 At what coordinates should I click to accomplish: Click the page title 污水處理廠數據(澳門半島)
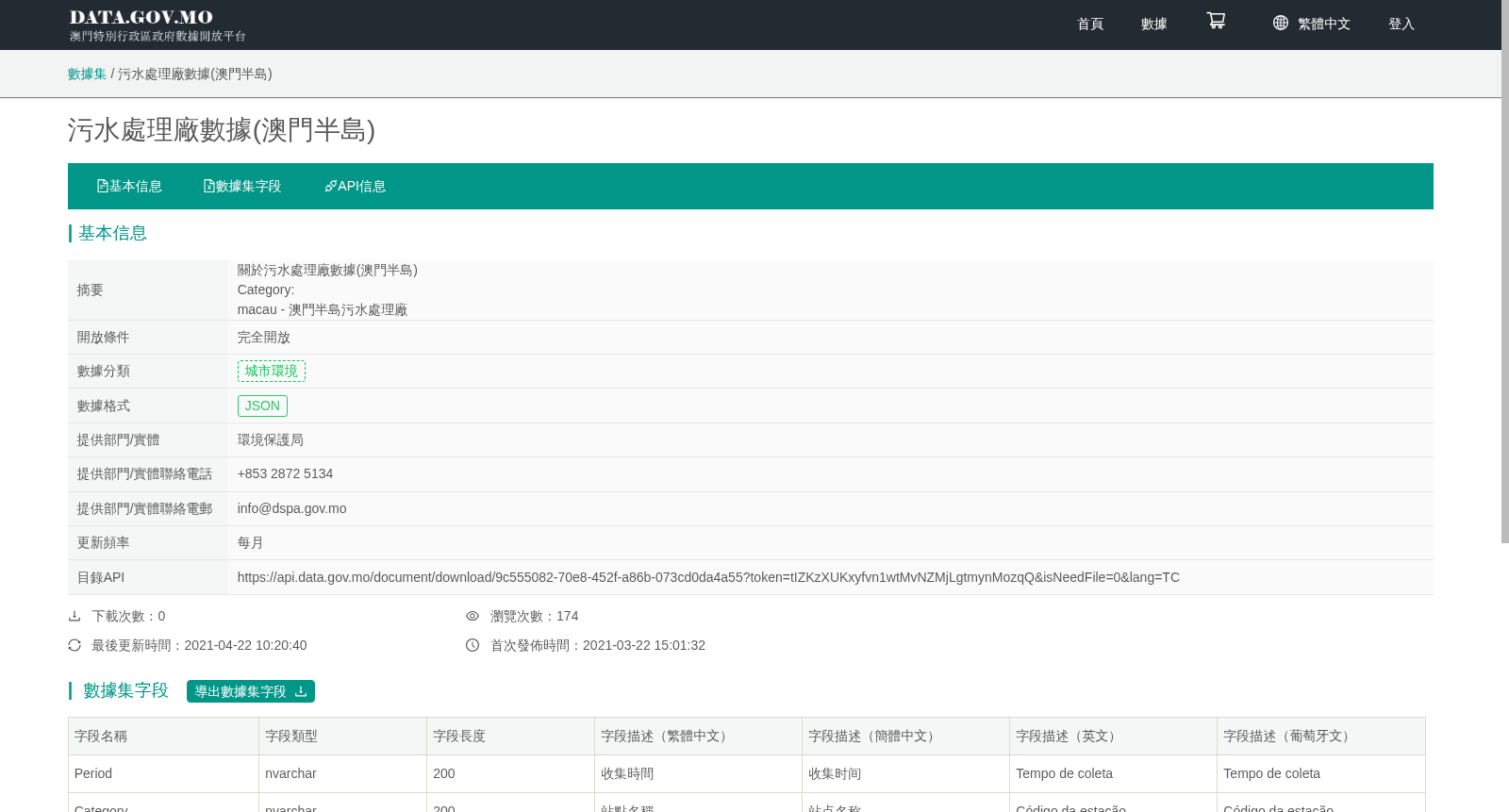click(x=222, y=130)
